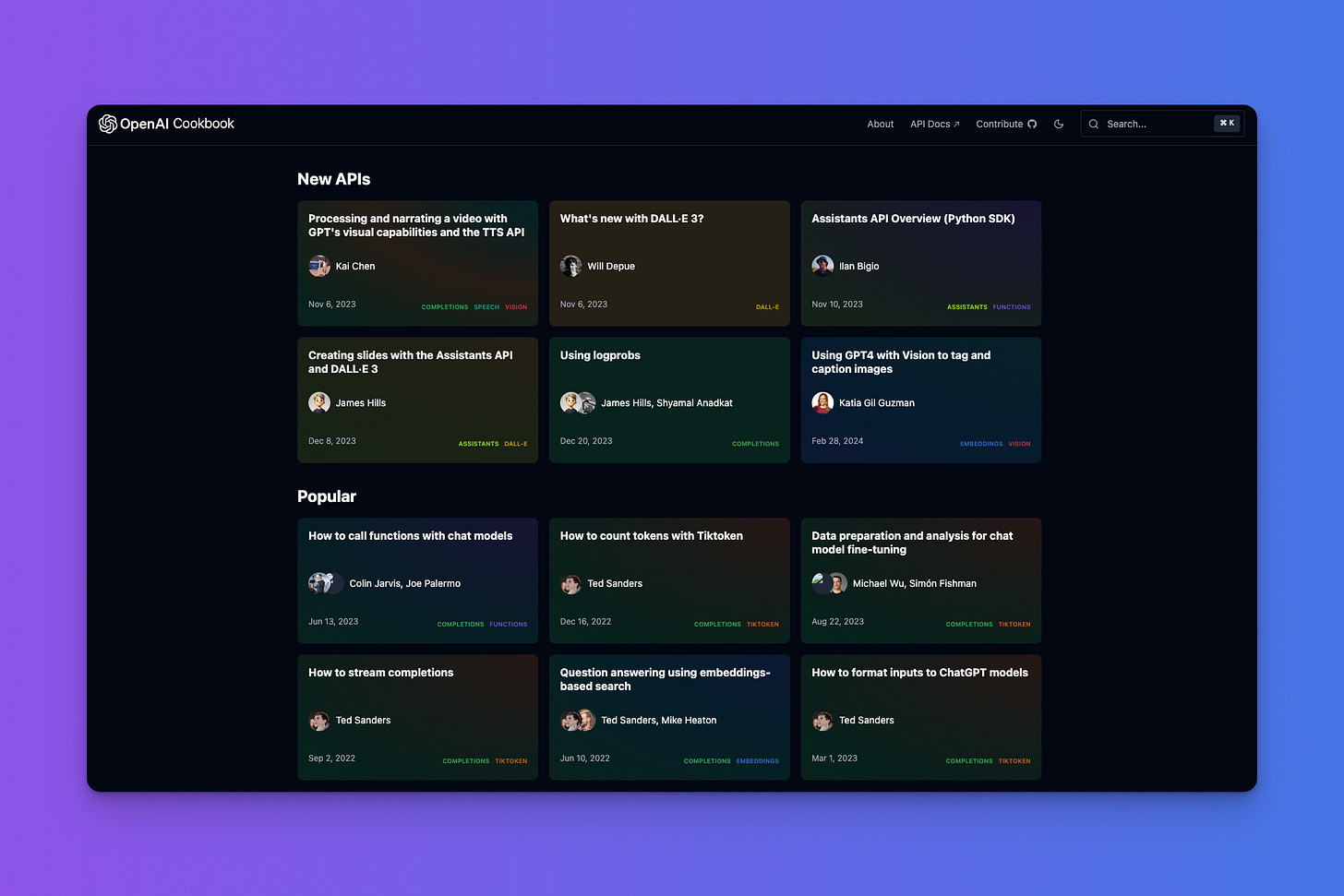Toggle the dark mode moon icon

1059,124
